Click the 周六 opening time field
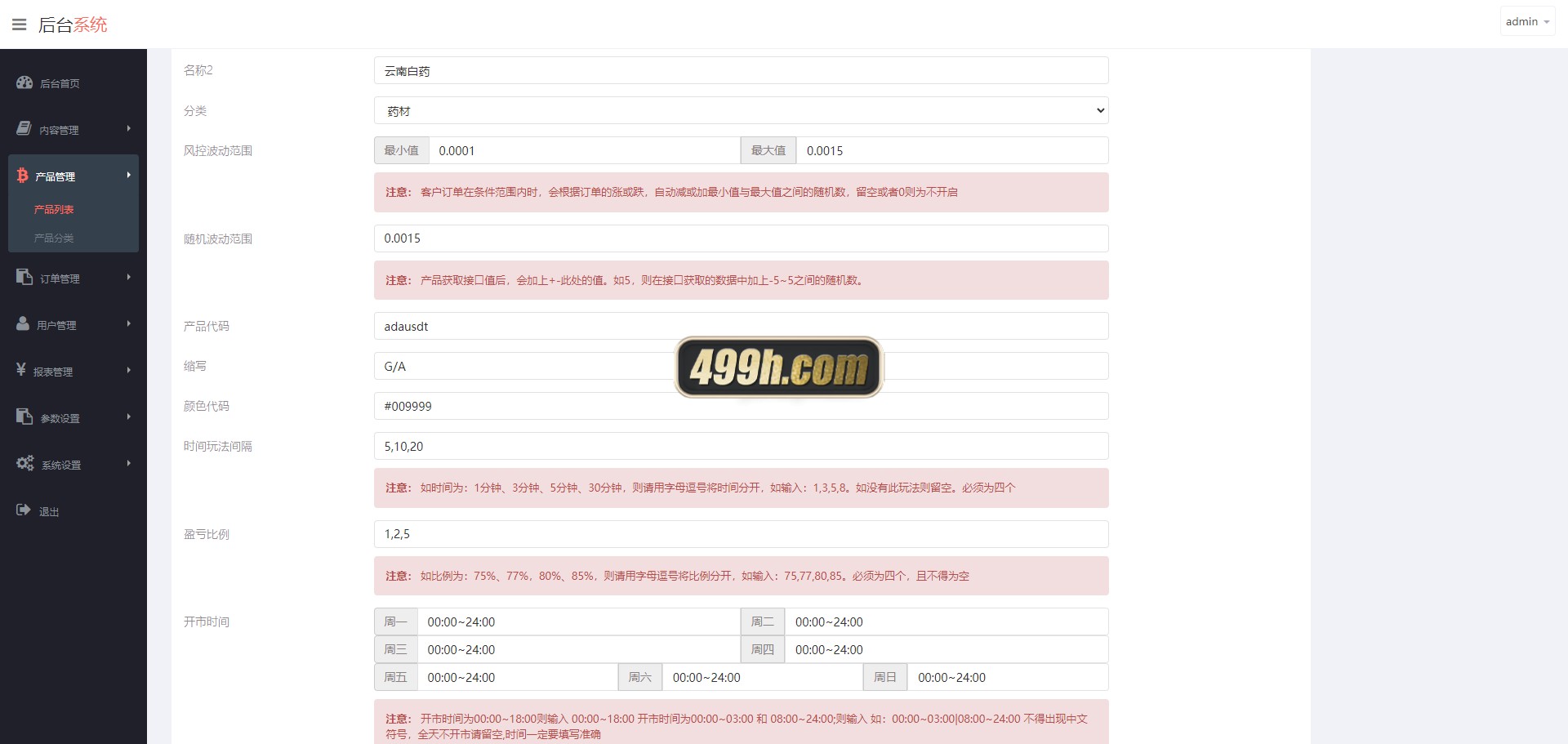Image resolution: width=1568 pixels, height=744 pixels. tap(762, 677)
